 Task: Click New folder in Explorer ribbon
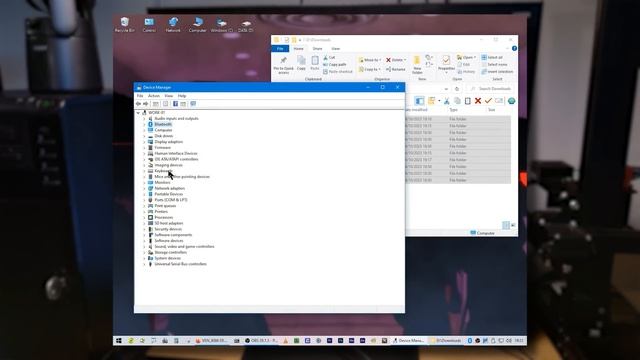point(417,65)
